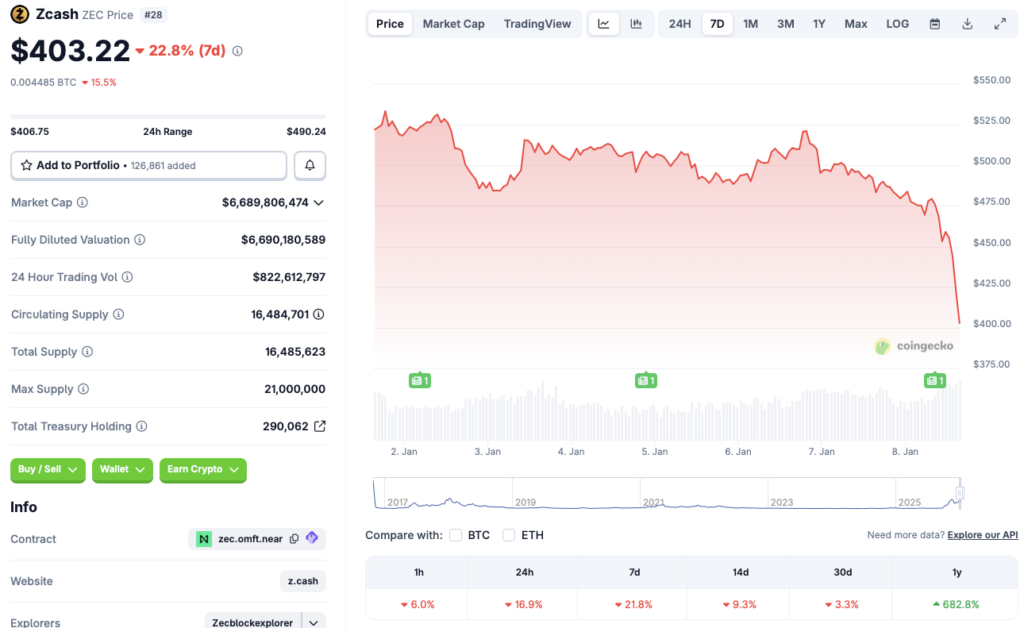
Task: Enable the BTC comparison checkbox
Action: click(455, 535)
